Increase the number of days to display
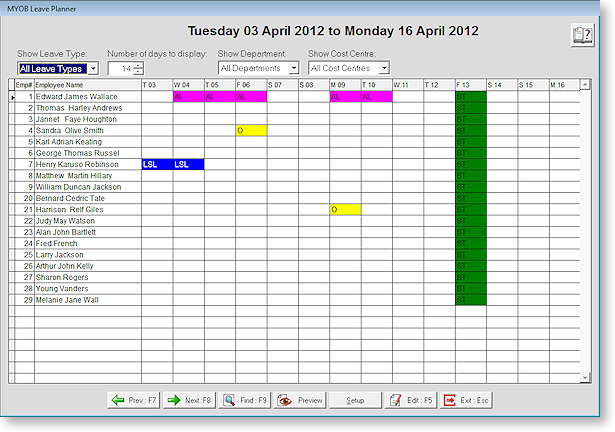Viewport: 615px width, 432px height. (x=138, y=65)
